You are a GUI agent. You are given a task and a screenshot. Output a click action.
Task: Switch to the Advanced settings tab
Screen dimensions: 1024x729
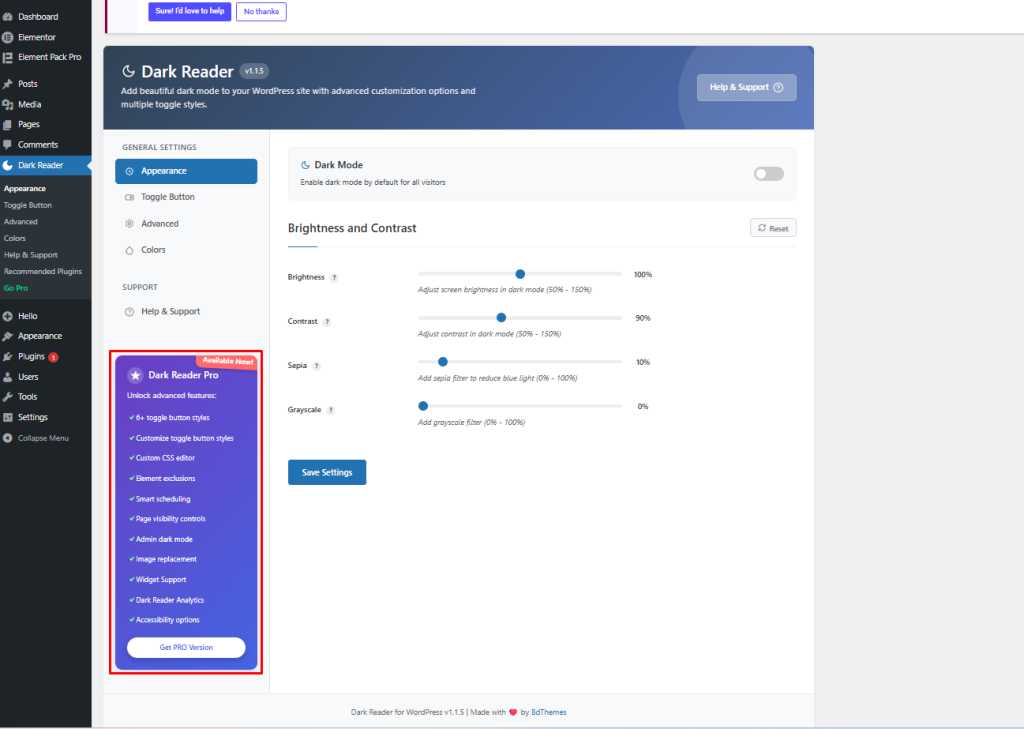tap(186, 223)
